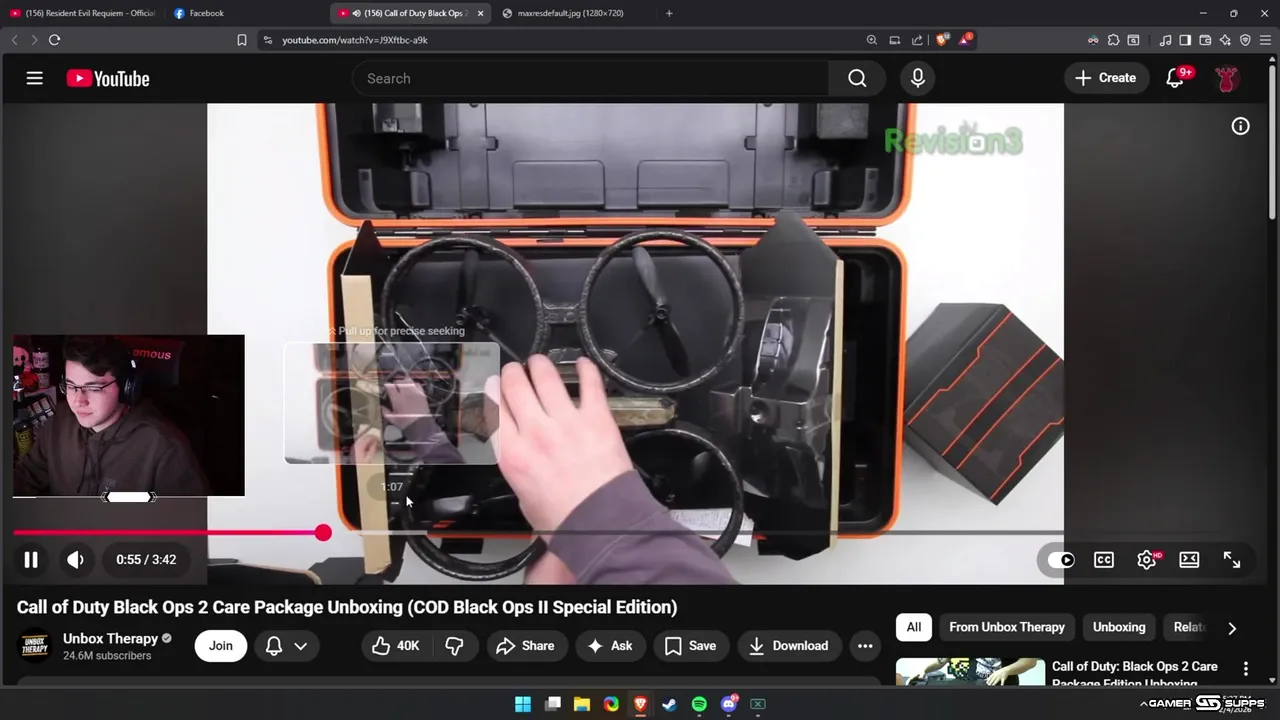Toggle the autoplay switch

(1060, 560)
